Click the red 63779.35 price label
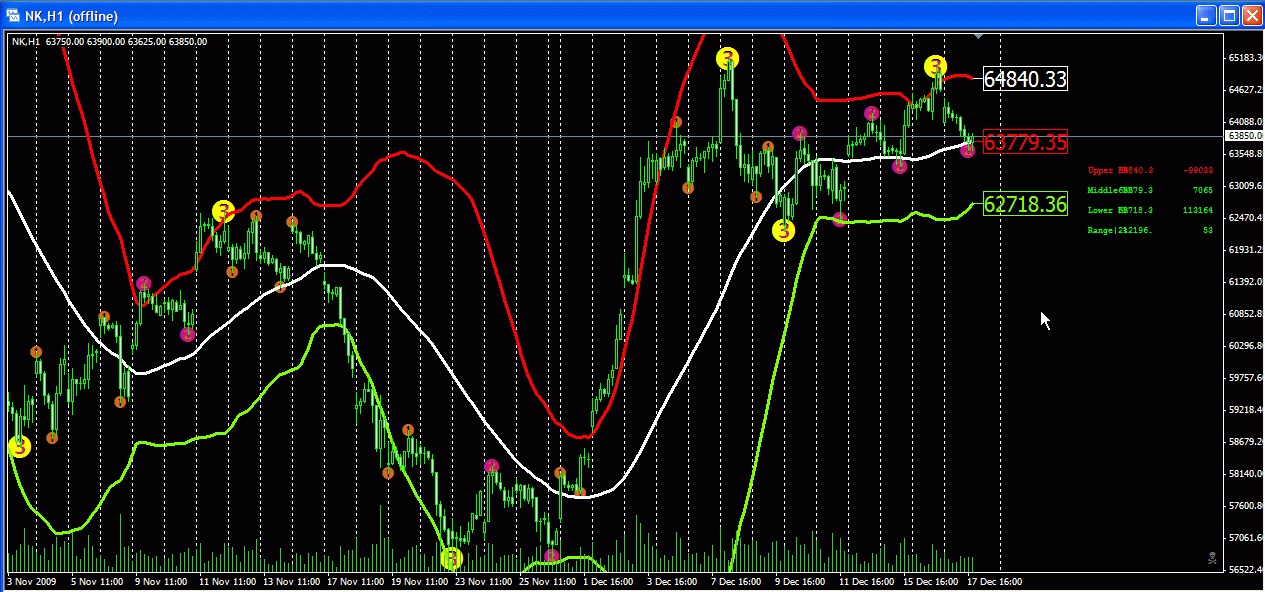The height and width of the screenshot is (592, 1265). (1025, 142)
